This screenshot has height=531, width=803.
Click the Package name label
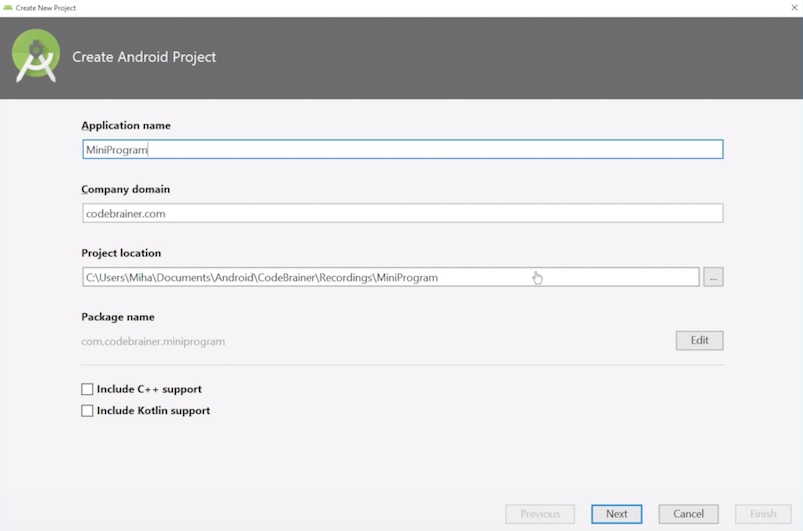118,317
